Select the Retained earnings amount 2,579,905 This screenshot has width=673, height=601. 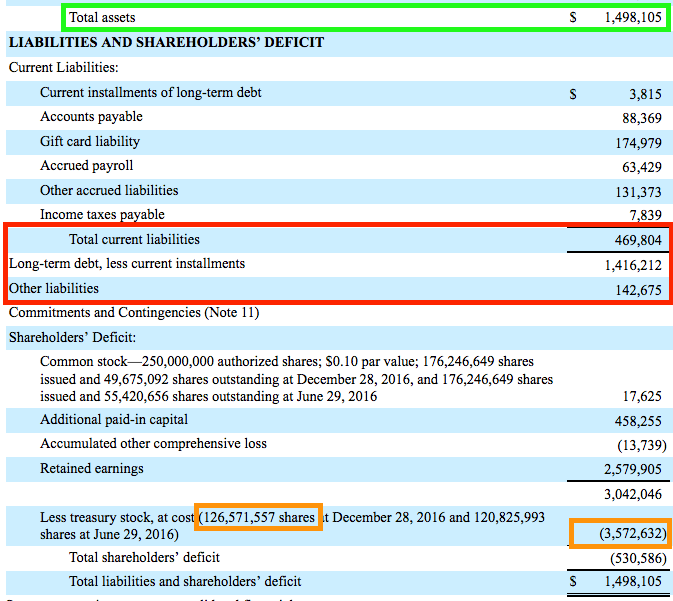[632, 470]
